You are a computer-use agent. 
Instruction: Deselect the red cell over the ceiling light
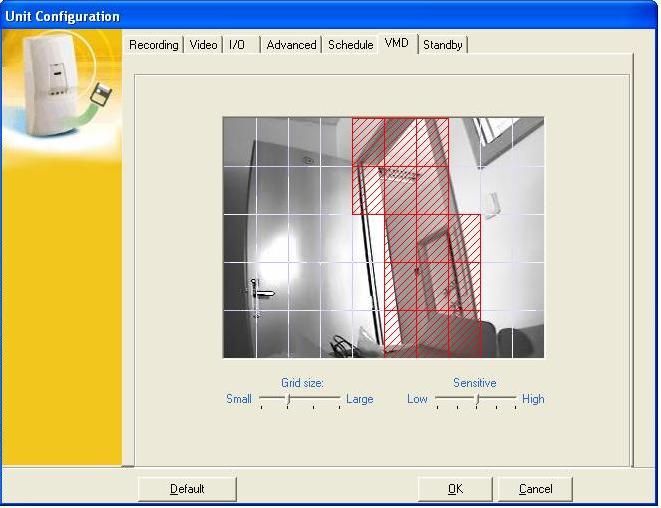400,190
